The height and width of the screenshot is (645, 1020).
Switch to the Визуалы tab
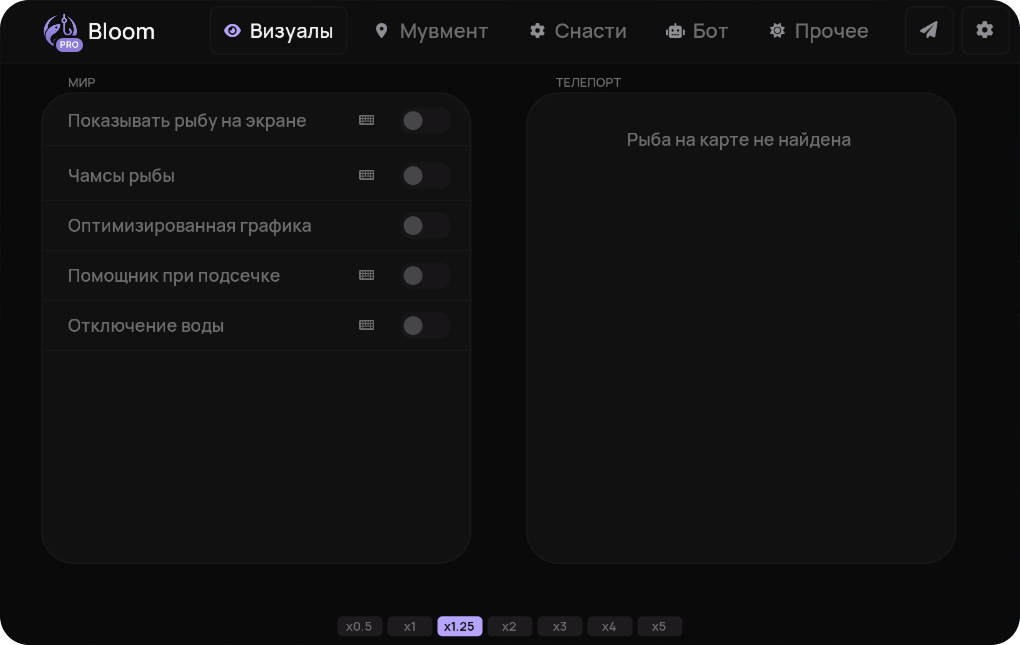(x=278, y=31)
